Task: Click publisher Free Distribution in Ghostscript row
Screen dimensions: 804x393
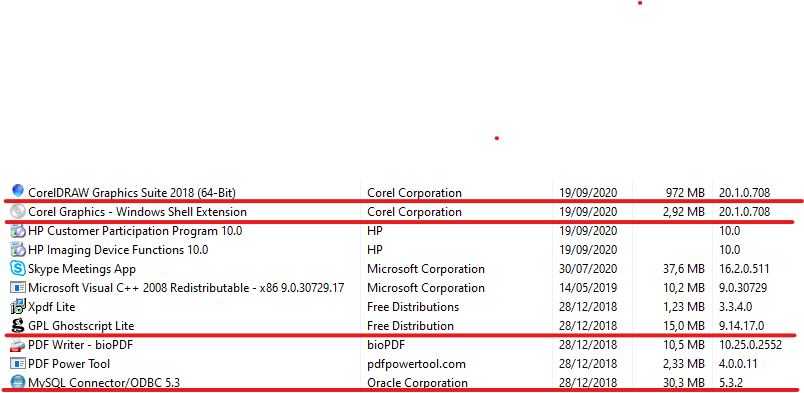Action: pyautogui.click(x=410, y=326)
